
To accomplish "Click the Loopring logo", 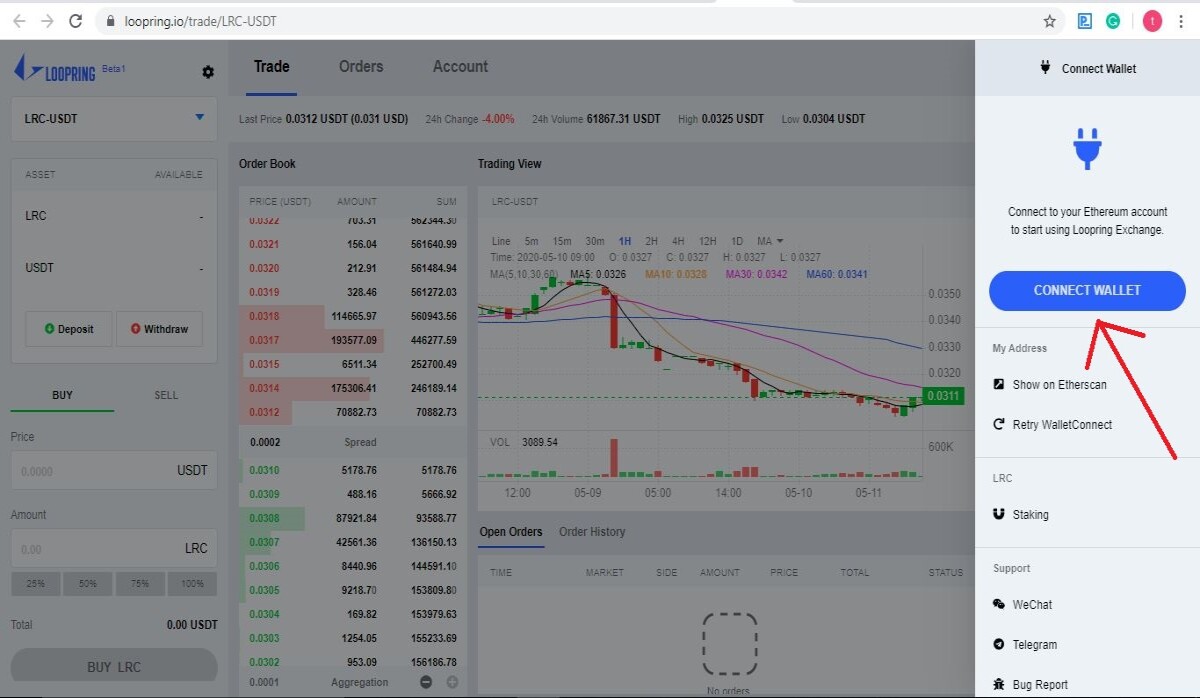I will pos(55,70).
